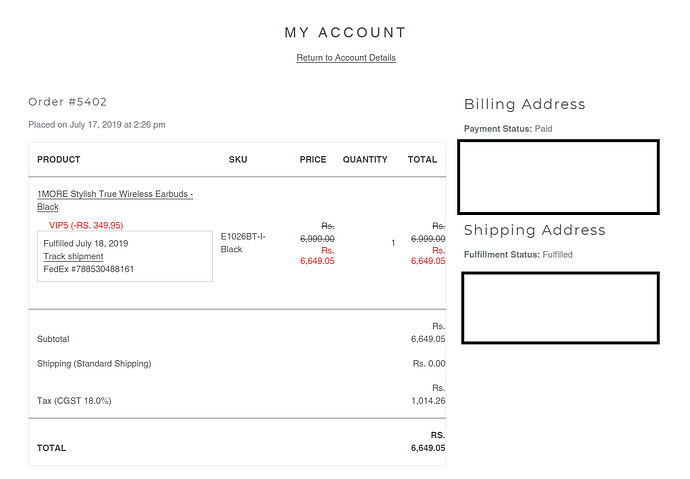Click the Order #5402 heading
This screenshot has height=479, width=690.
click(x=67, y=102)
